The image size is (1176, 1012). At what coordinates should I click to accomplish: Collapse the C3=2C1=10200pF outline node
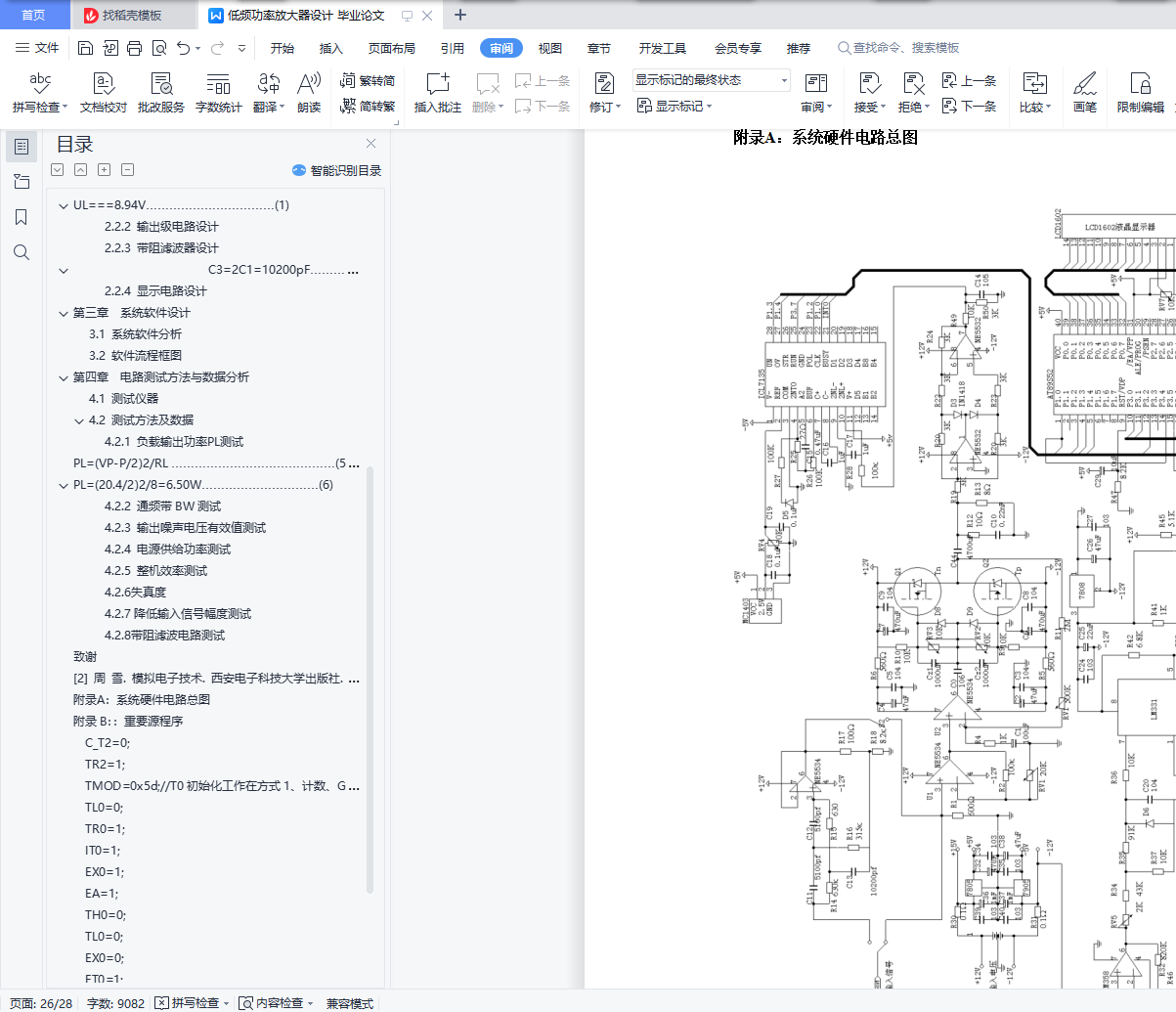click(x=64, y=270)
